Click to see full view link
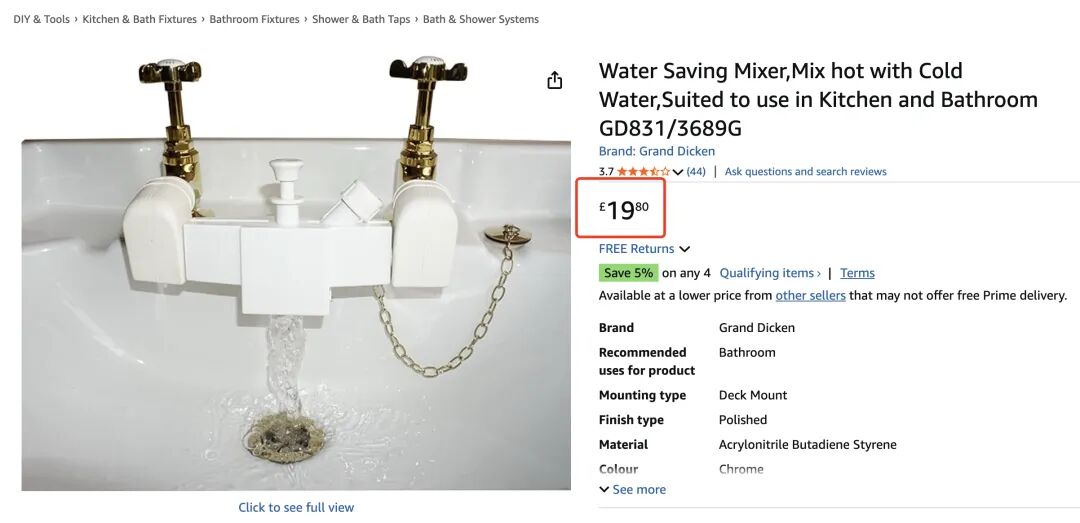This screenshot has height=523, width=1080. (296, 507)
